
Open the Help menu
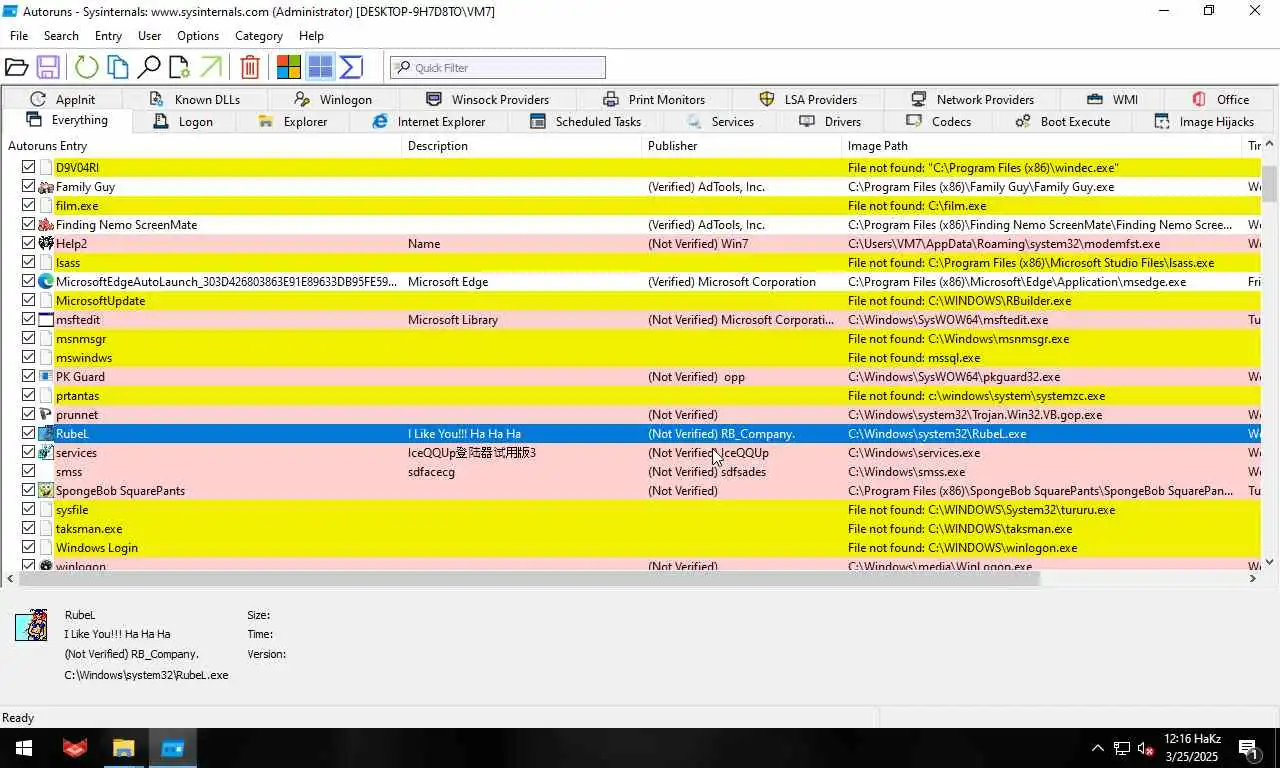pos(311,35)
